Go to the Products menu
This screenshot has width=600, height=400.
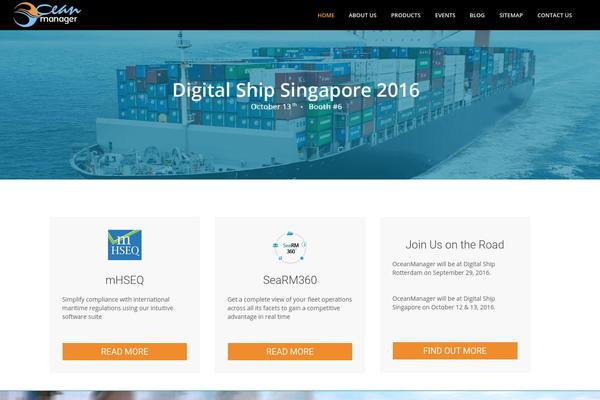(x=406, y=15)
